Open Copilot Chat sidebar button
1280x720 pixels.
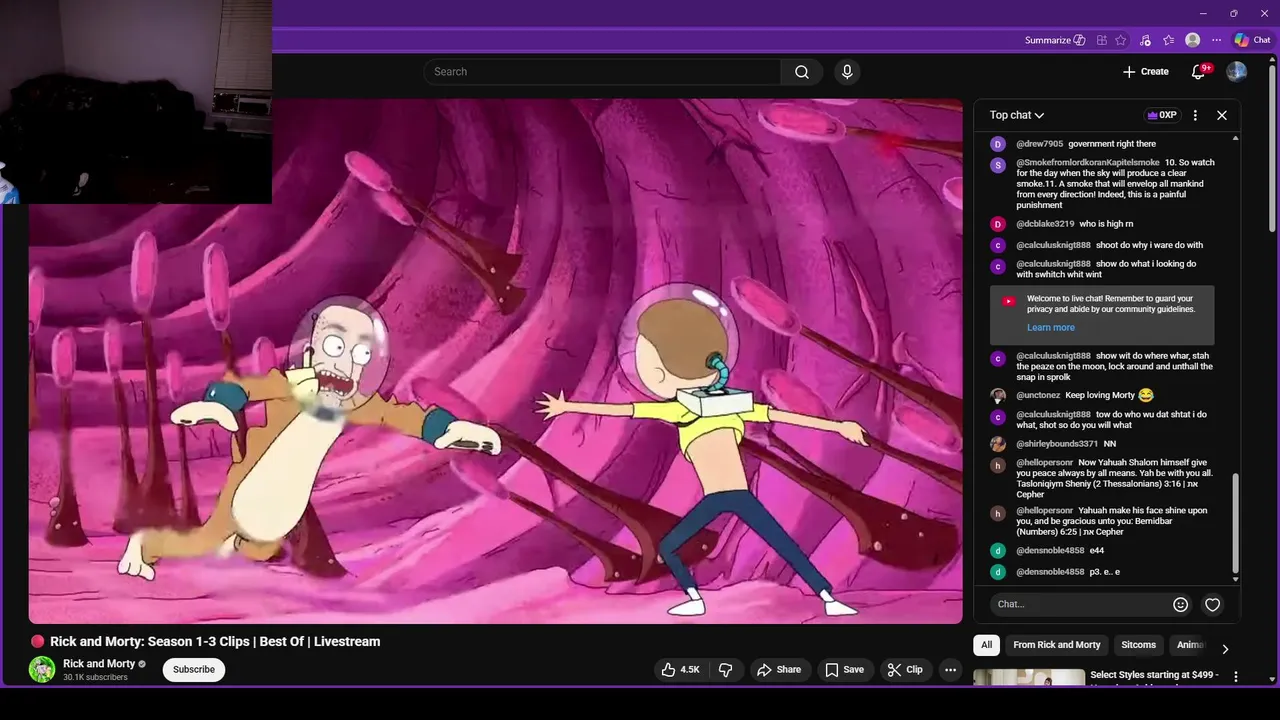[x=1252, y=40]
